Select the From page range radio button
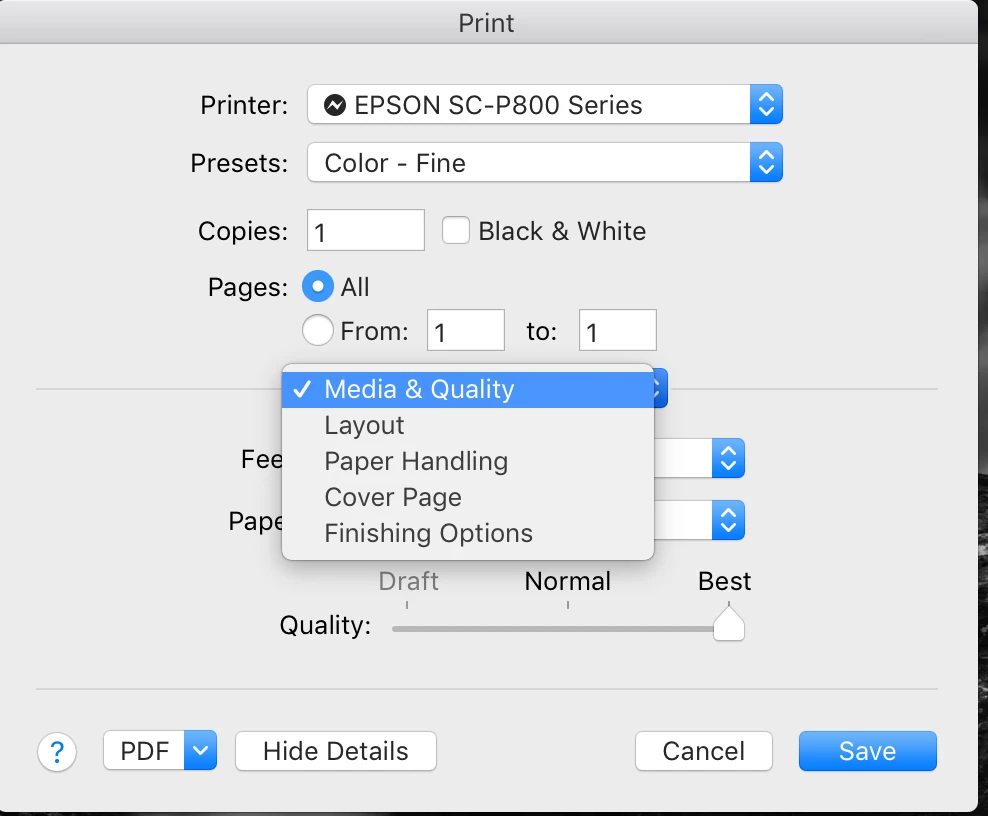 click(318, 331)
